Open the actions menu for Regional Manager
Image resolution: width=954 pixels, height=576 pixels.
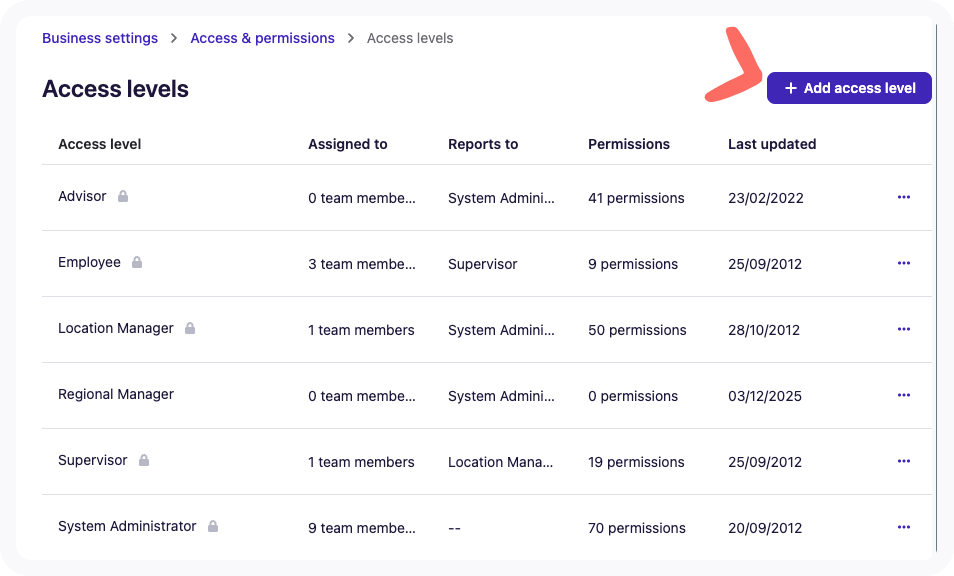coord(904,395)
